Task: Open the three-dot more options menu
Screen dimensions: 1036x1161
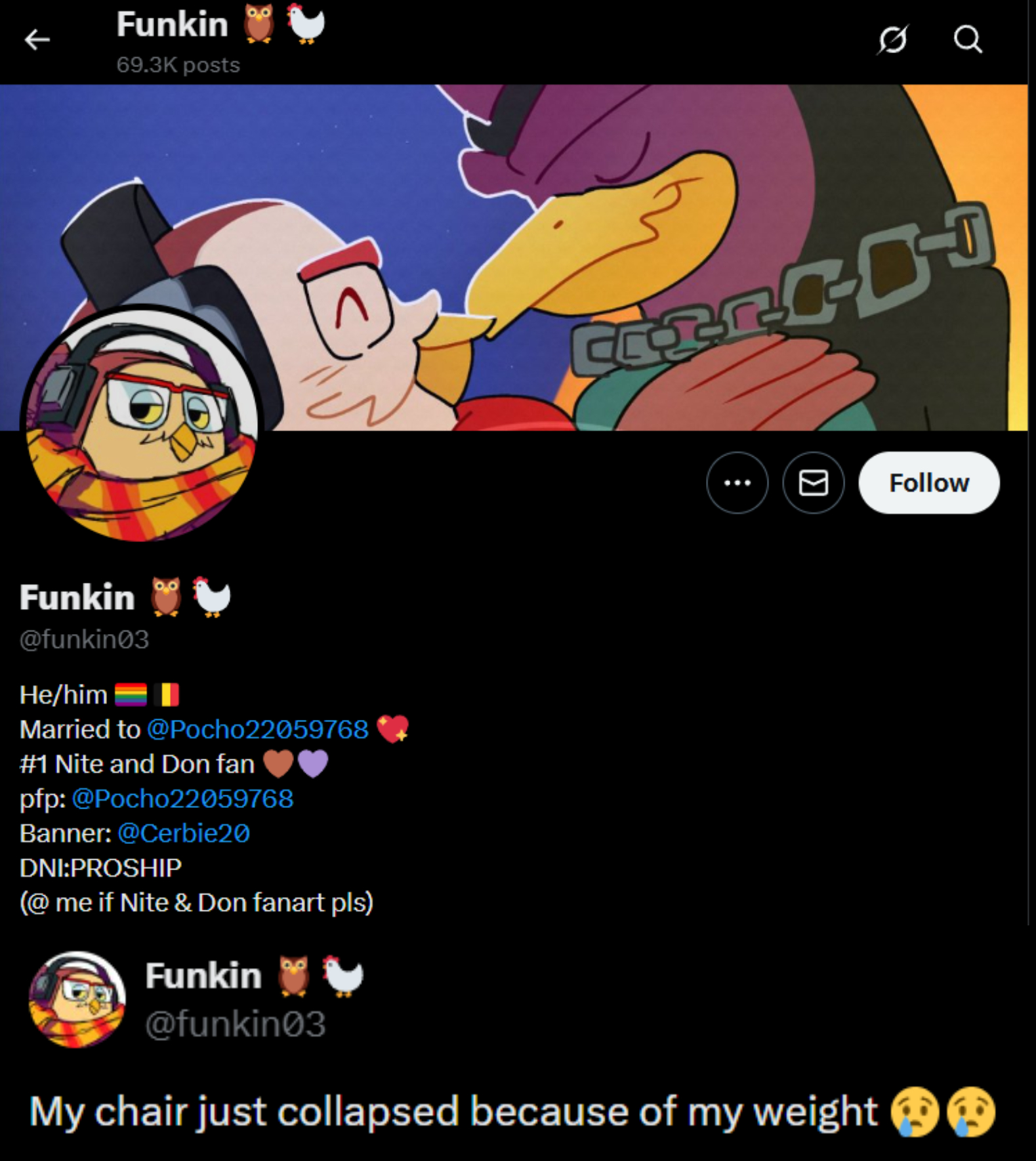Action: point(737,482)
